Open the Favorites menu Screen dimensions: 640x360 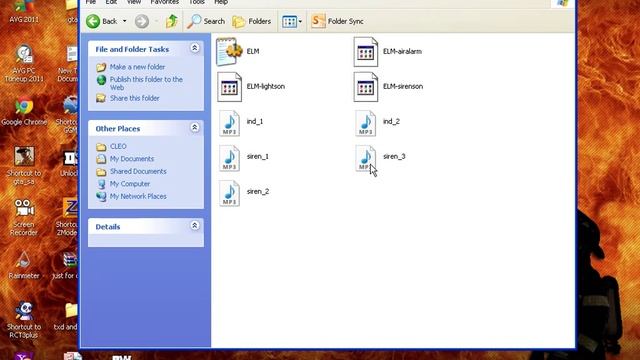164,2
